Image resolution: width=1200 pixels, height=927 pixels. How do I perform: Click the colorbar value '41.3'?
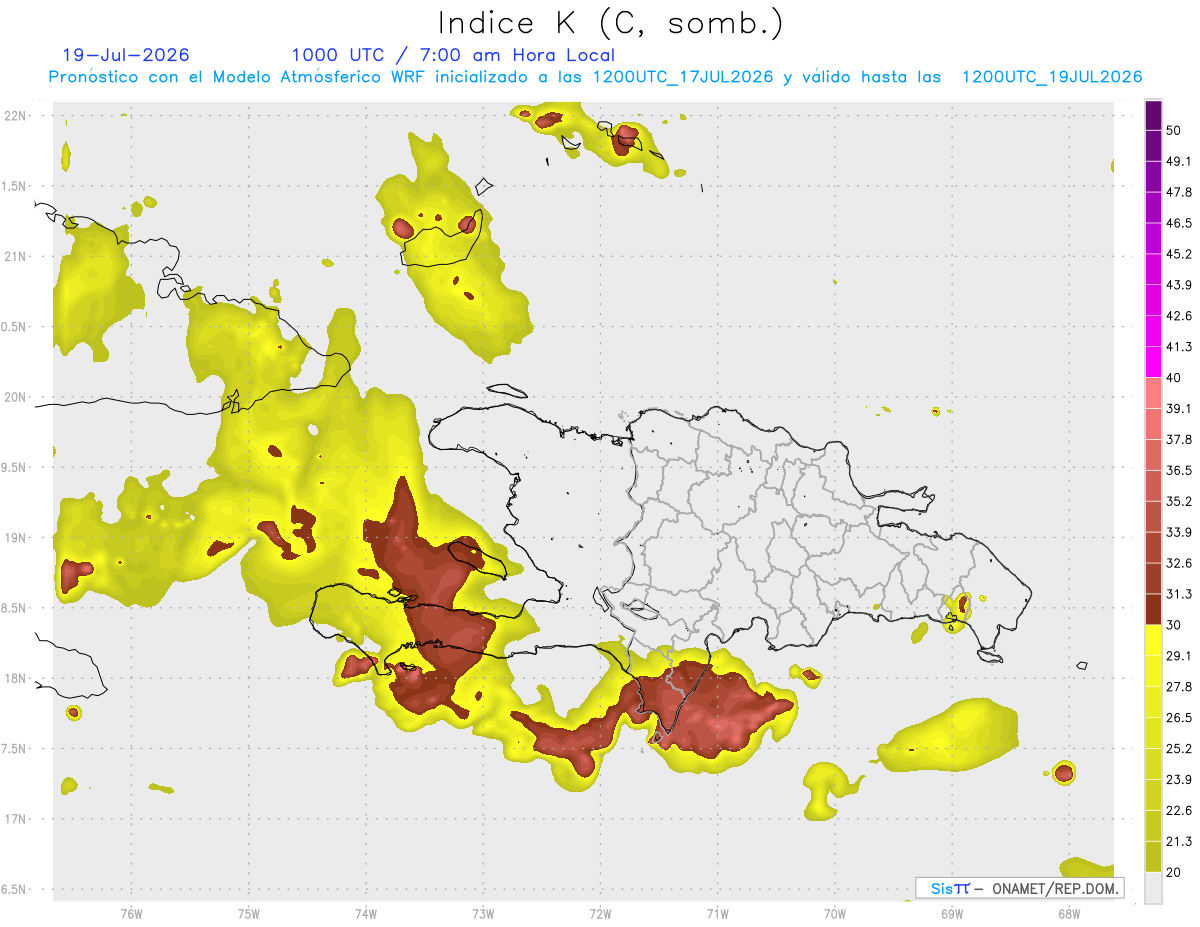click(x=1178, y=347)
